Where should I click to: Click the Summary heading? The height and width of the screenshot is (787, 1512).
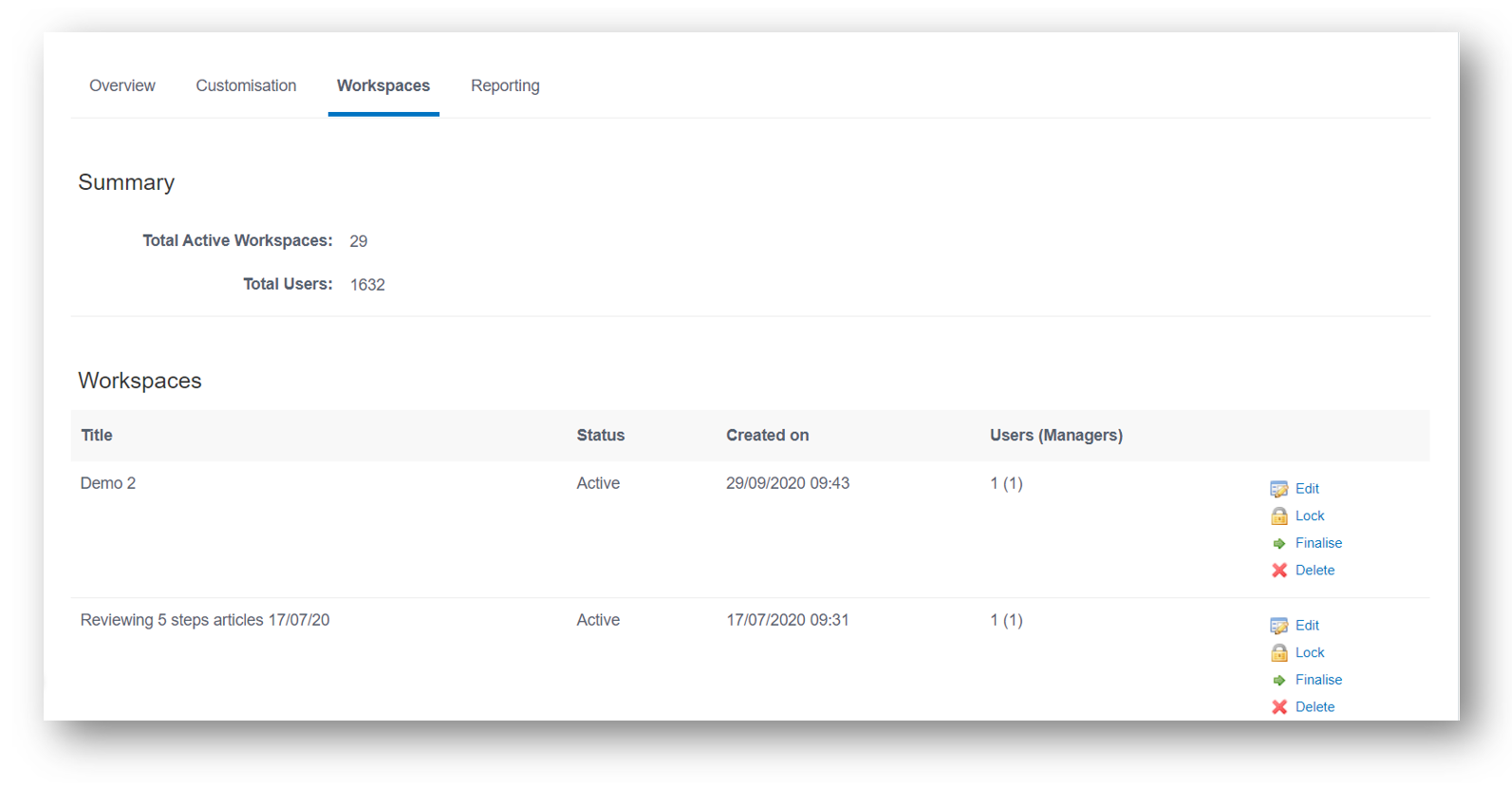[x=126, y=182]
